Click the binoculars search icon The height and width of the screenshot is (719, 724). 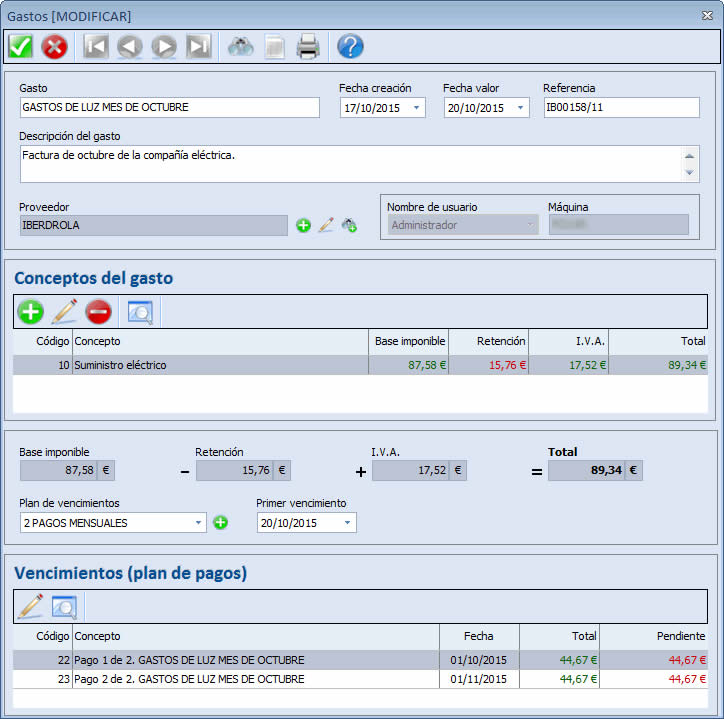pos(241,47)
